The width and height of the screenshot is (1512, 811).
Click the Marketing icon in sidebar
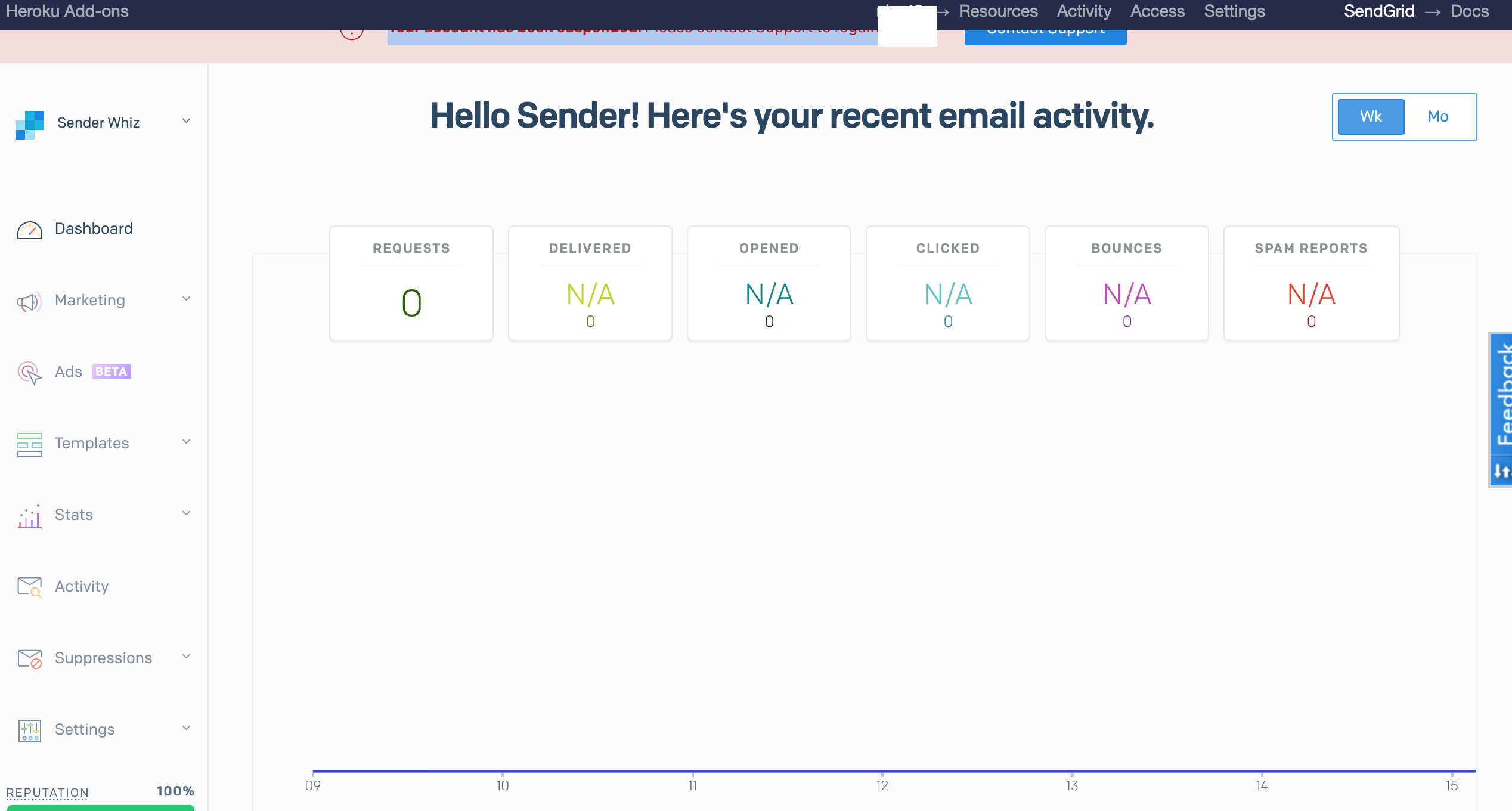click(30, 299)
